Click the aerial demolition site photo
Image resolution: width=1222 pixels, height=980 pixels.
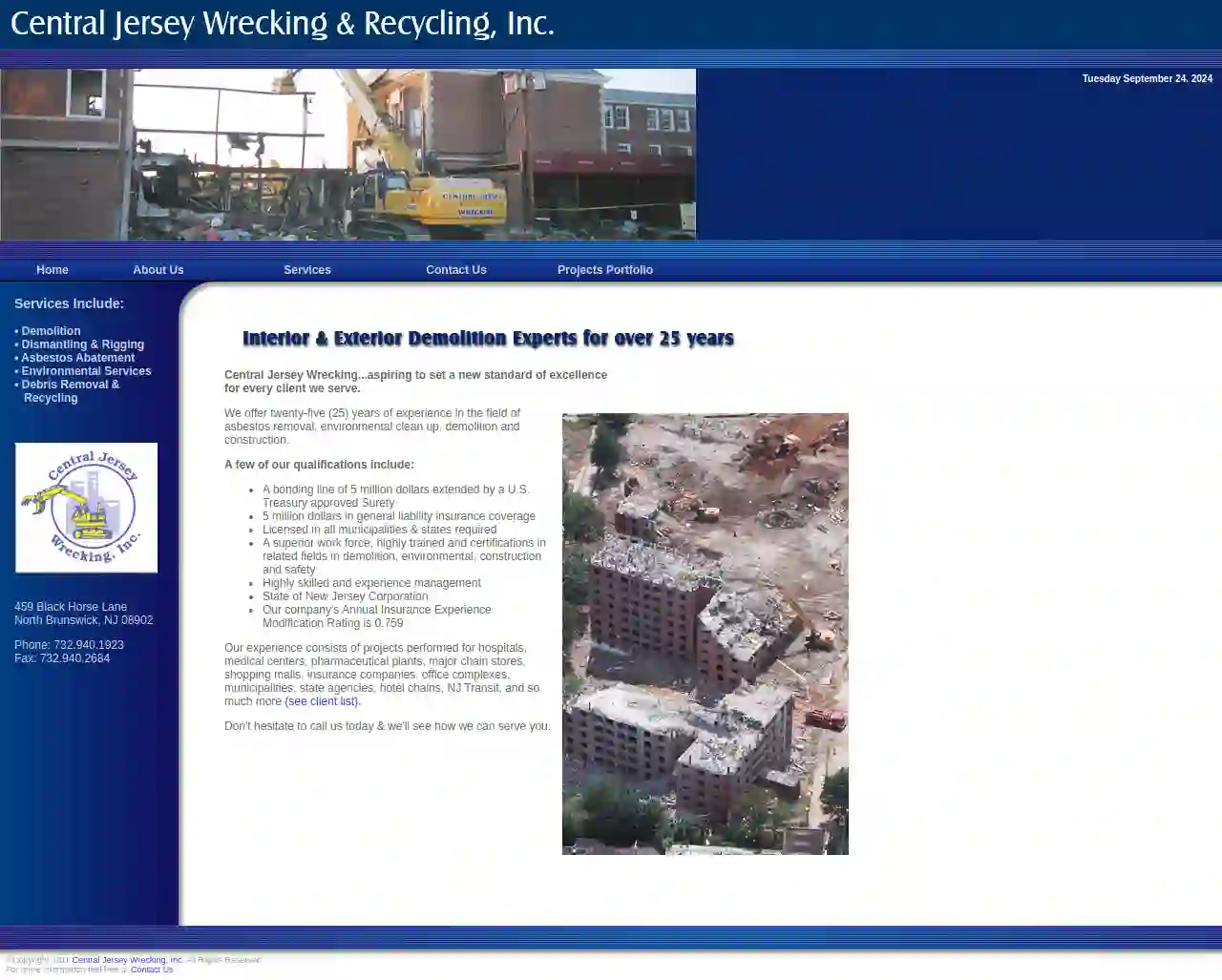pos(706,634)
